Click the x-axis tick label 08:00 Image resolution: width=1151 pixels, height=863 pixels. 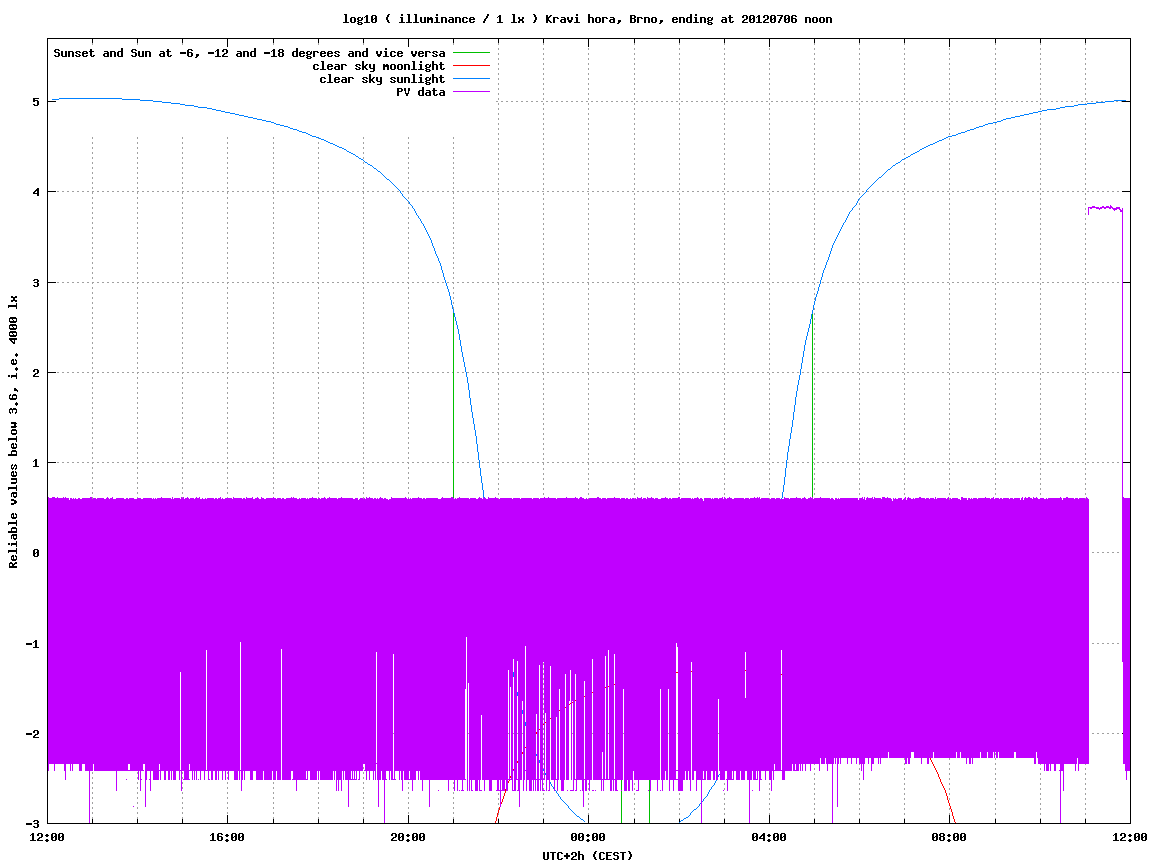949,837
